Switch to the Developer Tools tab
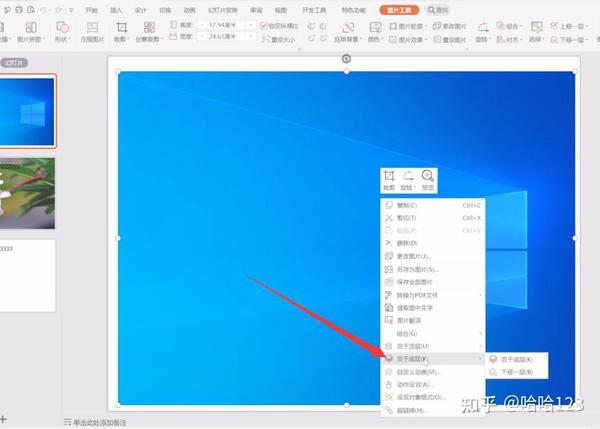The width and height of the screenshot is (600, 429). coord(314,10)
